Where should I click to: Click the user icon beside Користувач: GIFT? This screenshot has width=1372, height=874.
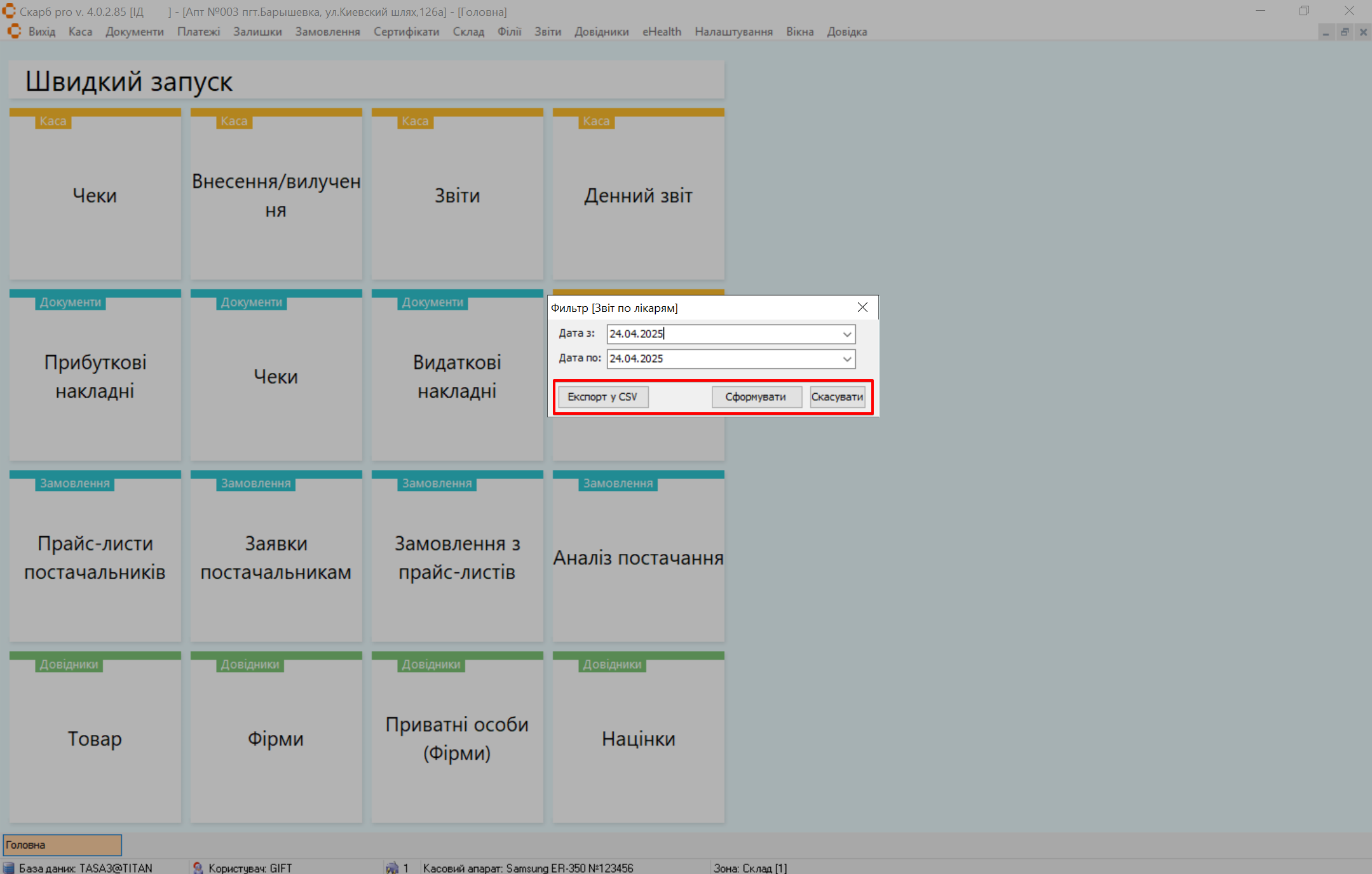point(198,868)
